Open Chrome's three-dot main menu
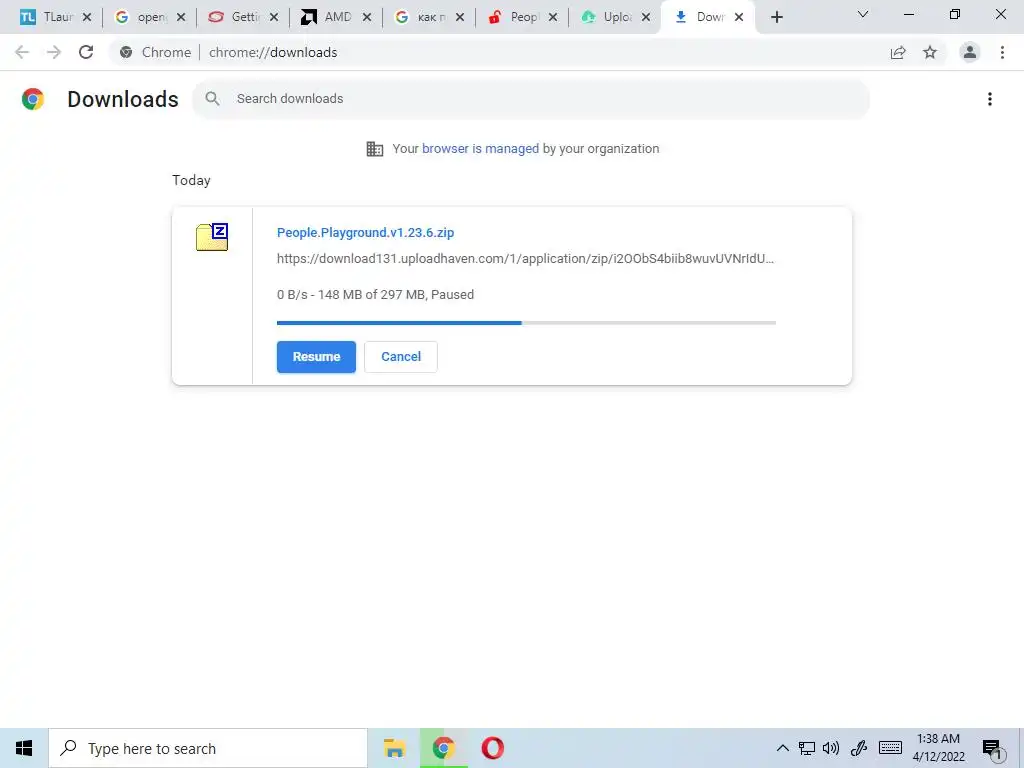The width and height of the screenshot is (1024, 768). (1002, 52)
